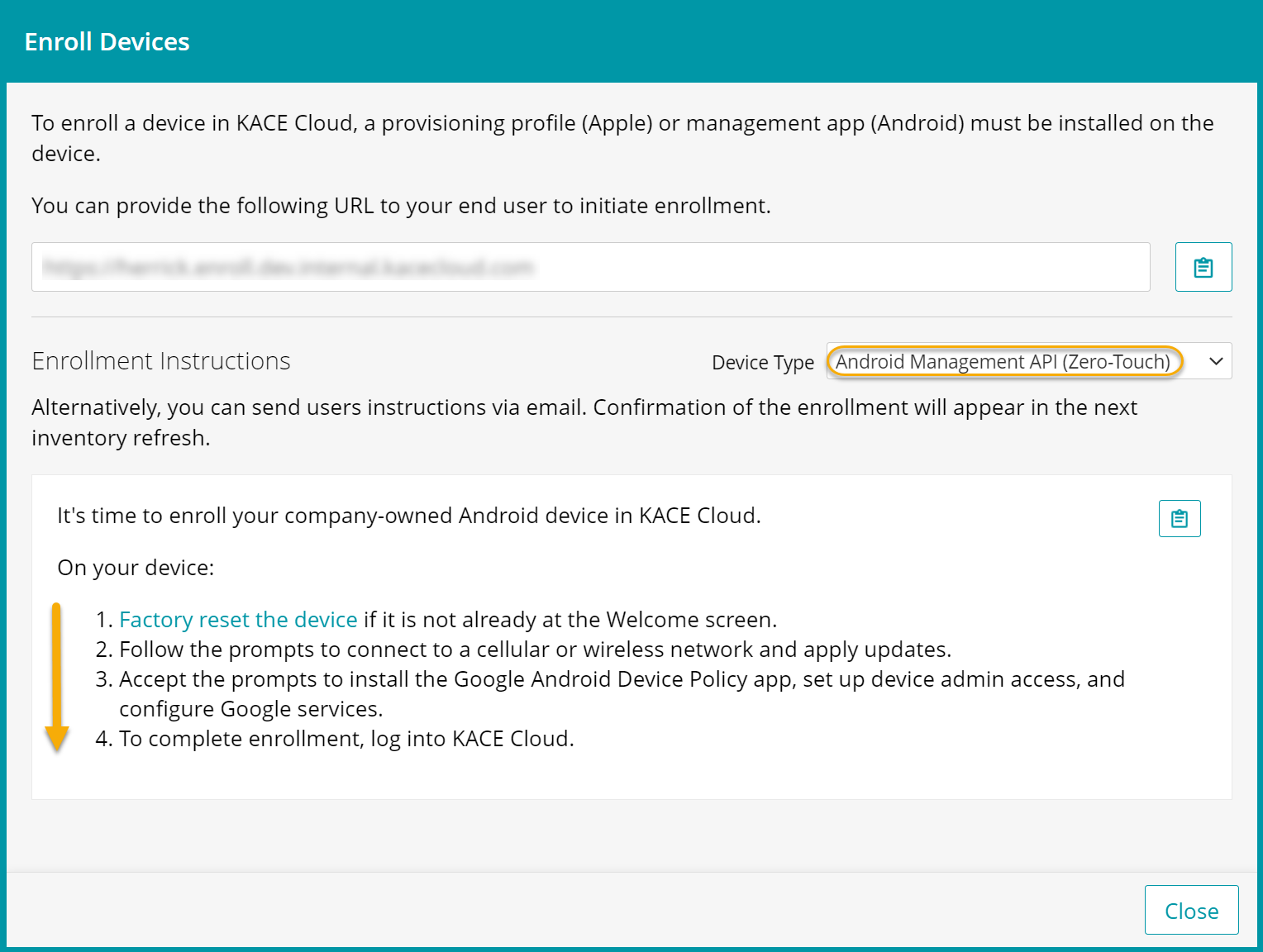1263x952 pixels.
Task: Click the 'On your device:' text
Action: click(136, 568)
